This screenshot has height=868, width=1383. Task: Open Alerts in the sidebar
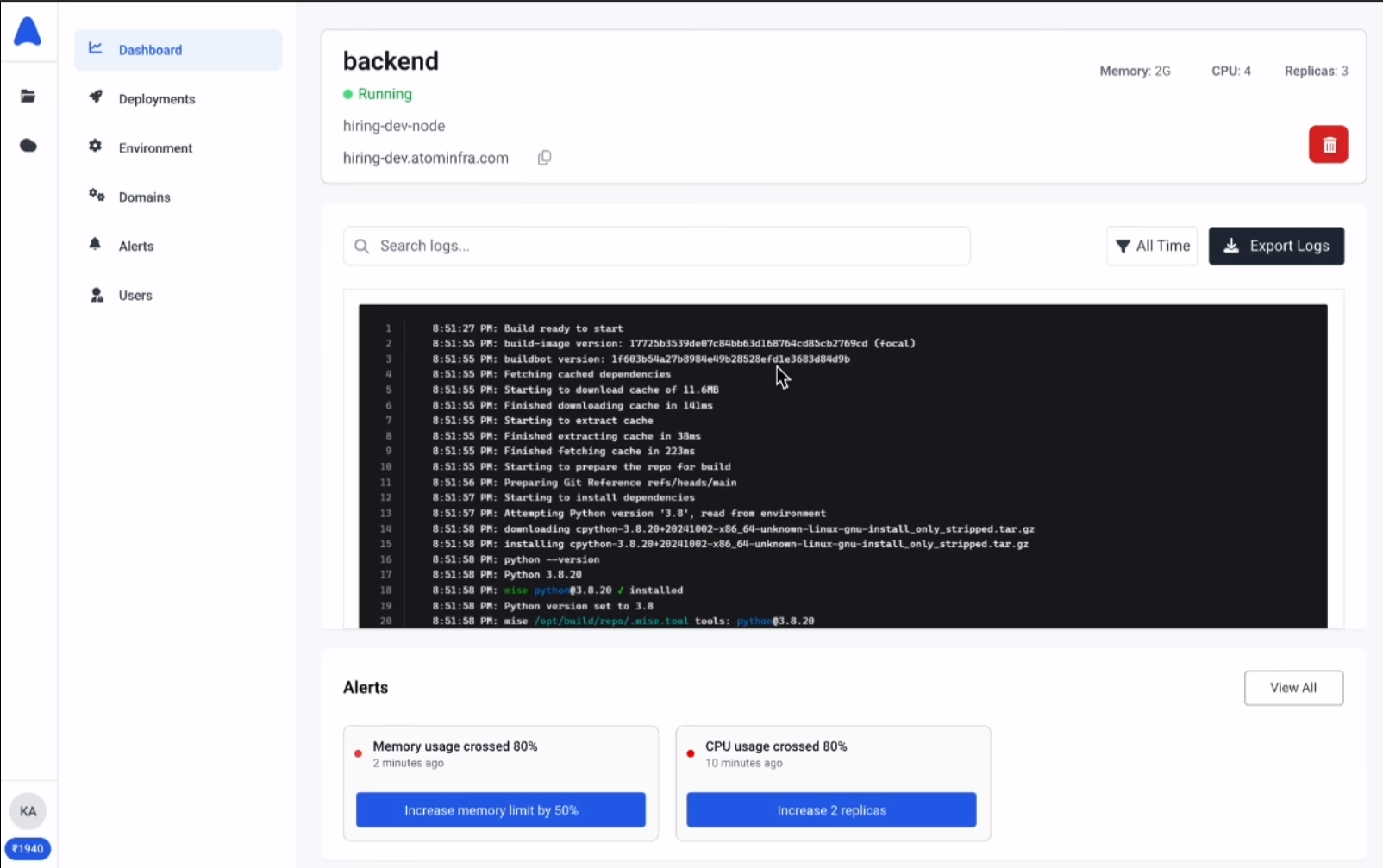pos(178,247)
